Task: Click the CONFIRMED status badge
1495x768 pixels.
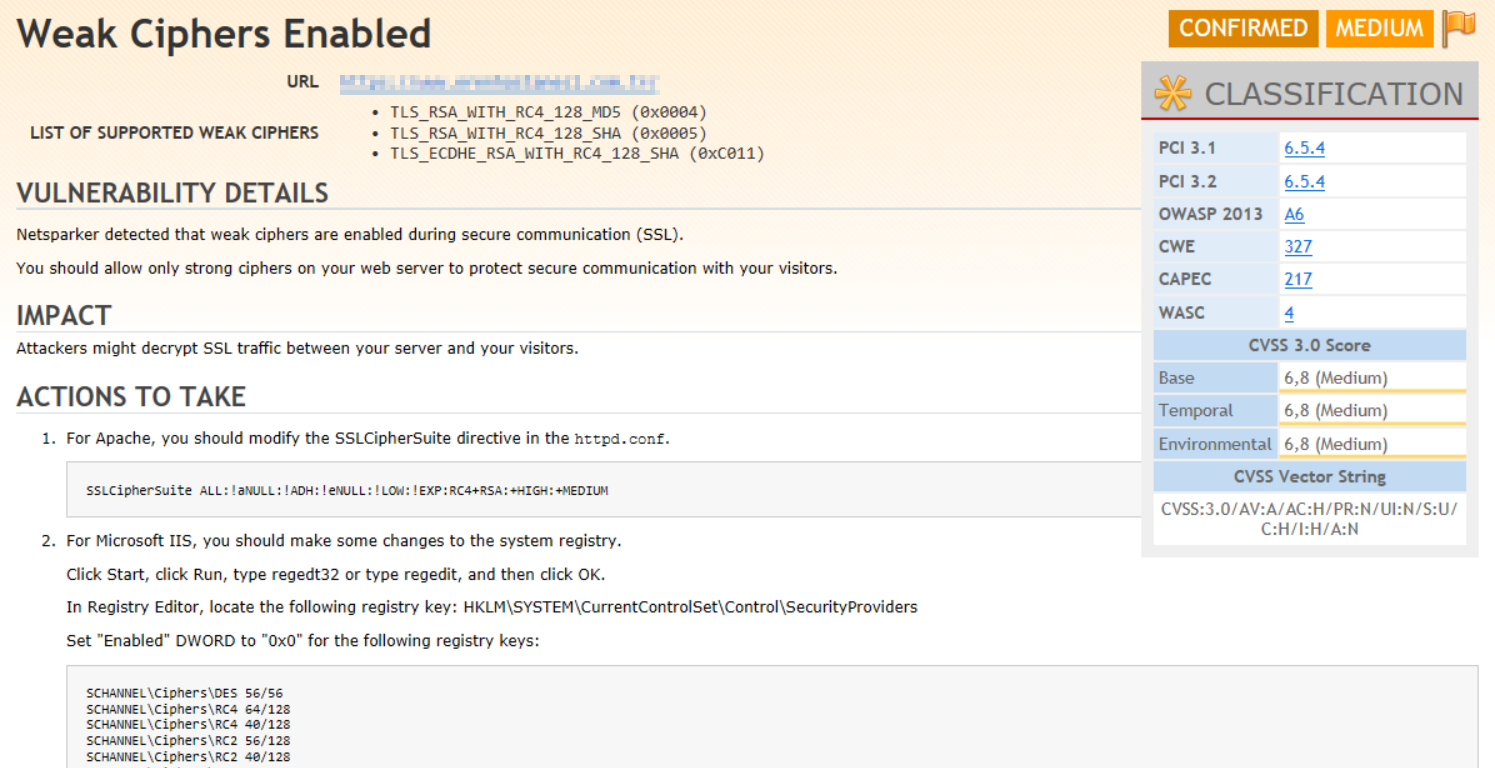Action: tap(1243, 28)
